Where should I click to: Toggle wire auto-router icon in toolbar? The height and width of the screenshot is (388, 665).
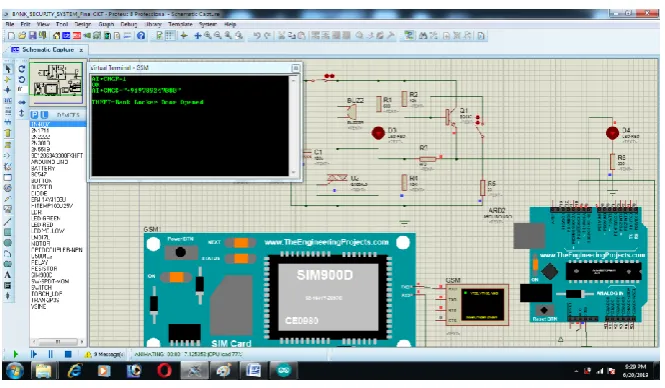click(409, 36)
